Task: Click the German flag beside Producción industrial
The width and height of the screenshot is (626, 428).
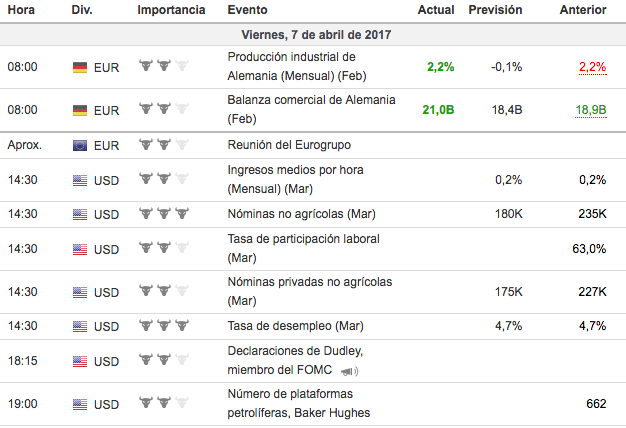Action: click(x=80, y=67)
